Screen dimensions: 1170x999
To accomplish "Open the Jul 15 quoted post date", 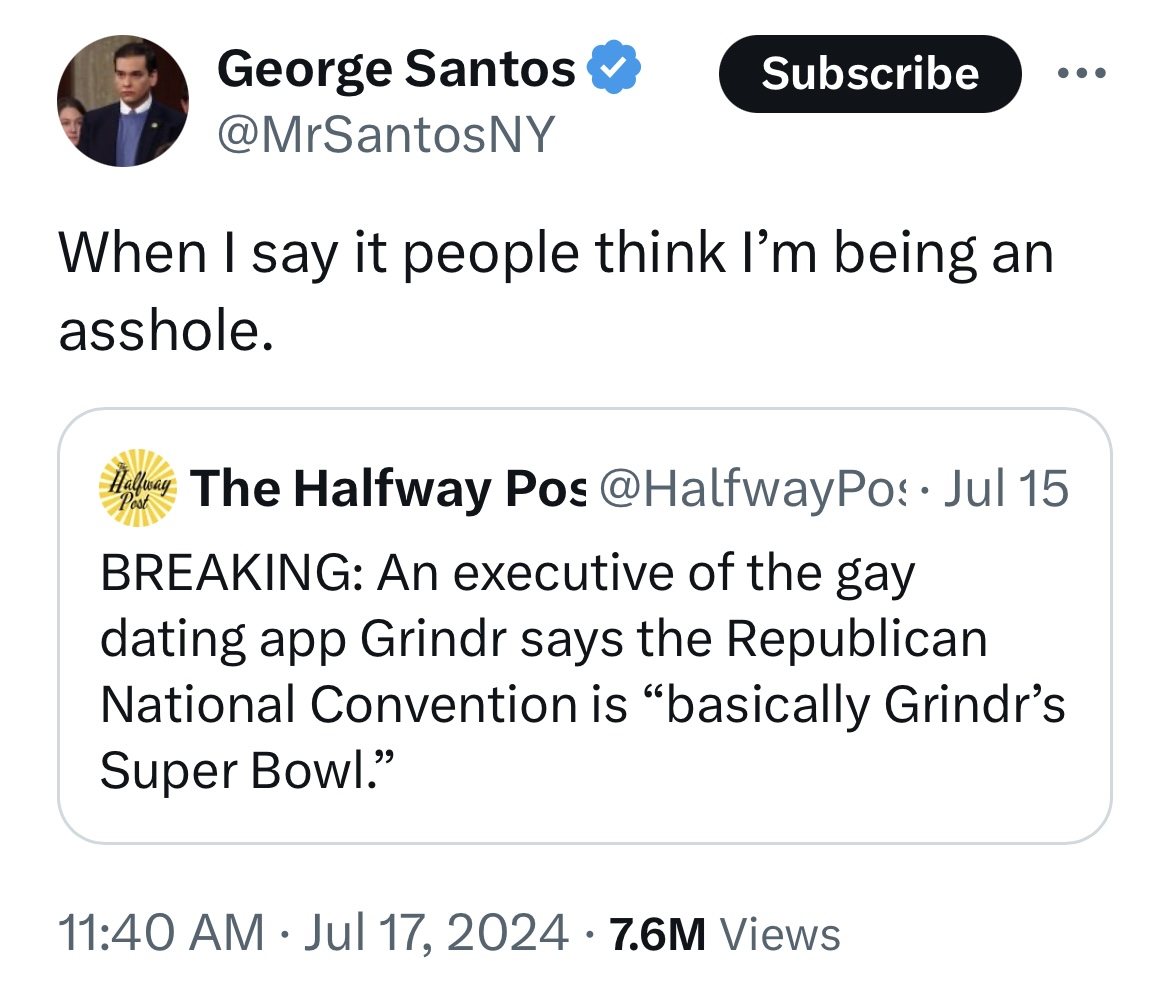I will 1006,488.
